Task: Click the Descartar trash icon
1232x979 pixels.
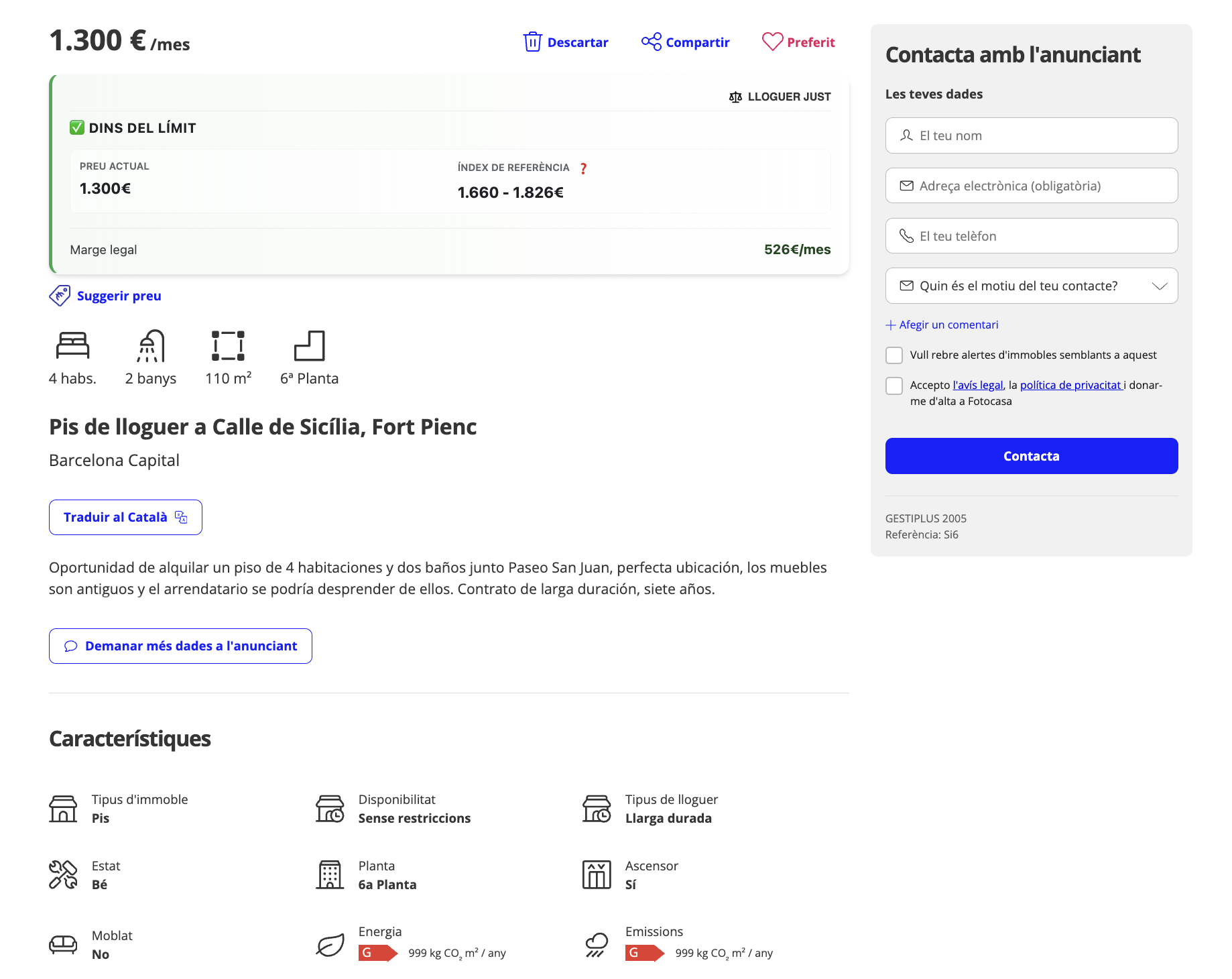Action: coord(532,42)
